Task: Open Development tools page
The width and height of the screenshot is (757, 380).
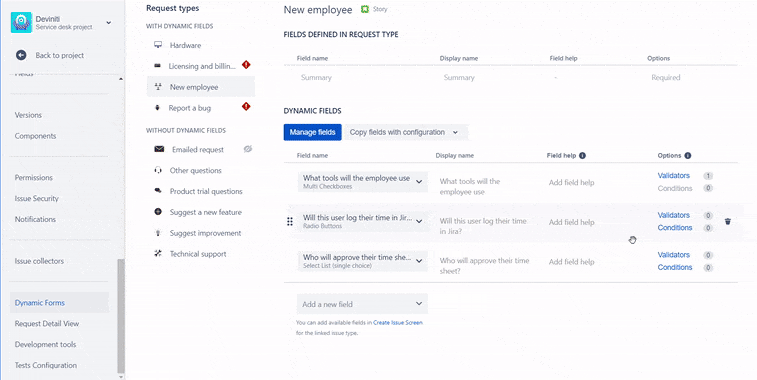Action: [x=45, y=344]
